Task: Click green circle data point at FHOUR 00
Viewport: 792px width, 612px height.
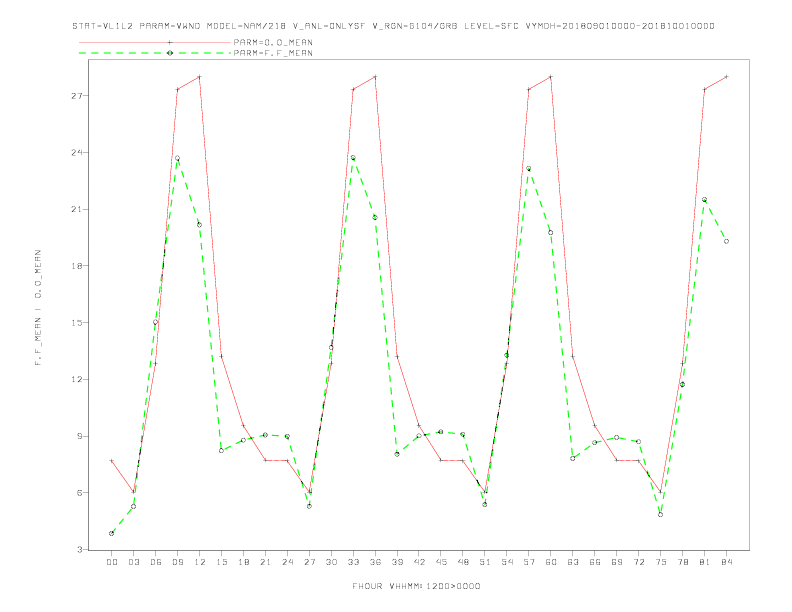Action: (112, 533)
